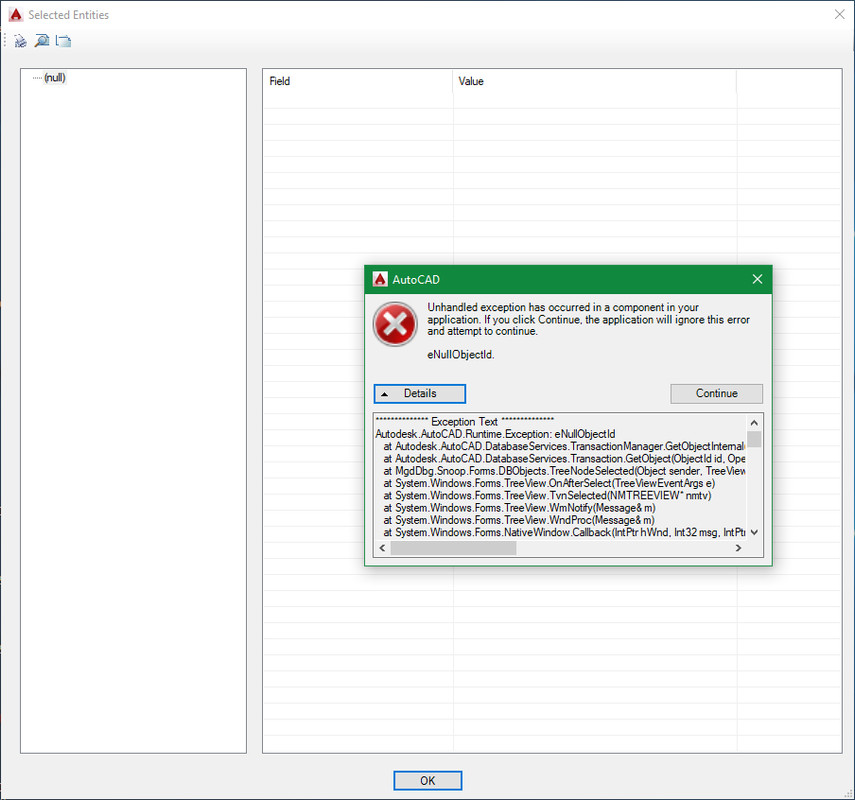Click the 'TreeView.OnAfterSelect' stack trace line
The height and width of the screenshot is (800, 855).
click(549, 483)
